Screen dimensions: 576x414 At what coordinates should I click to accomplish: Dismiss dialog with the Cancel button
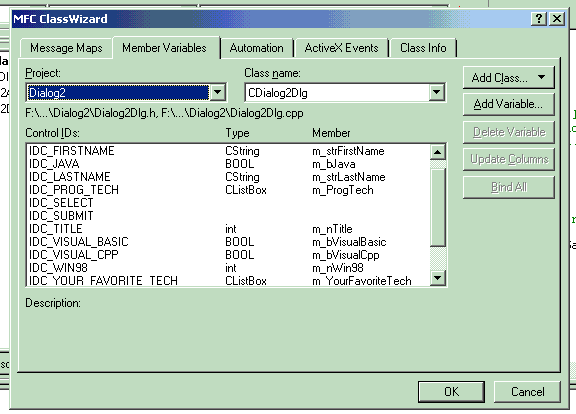pos(527,392)
